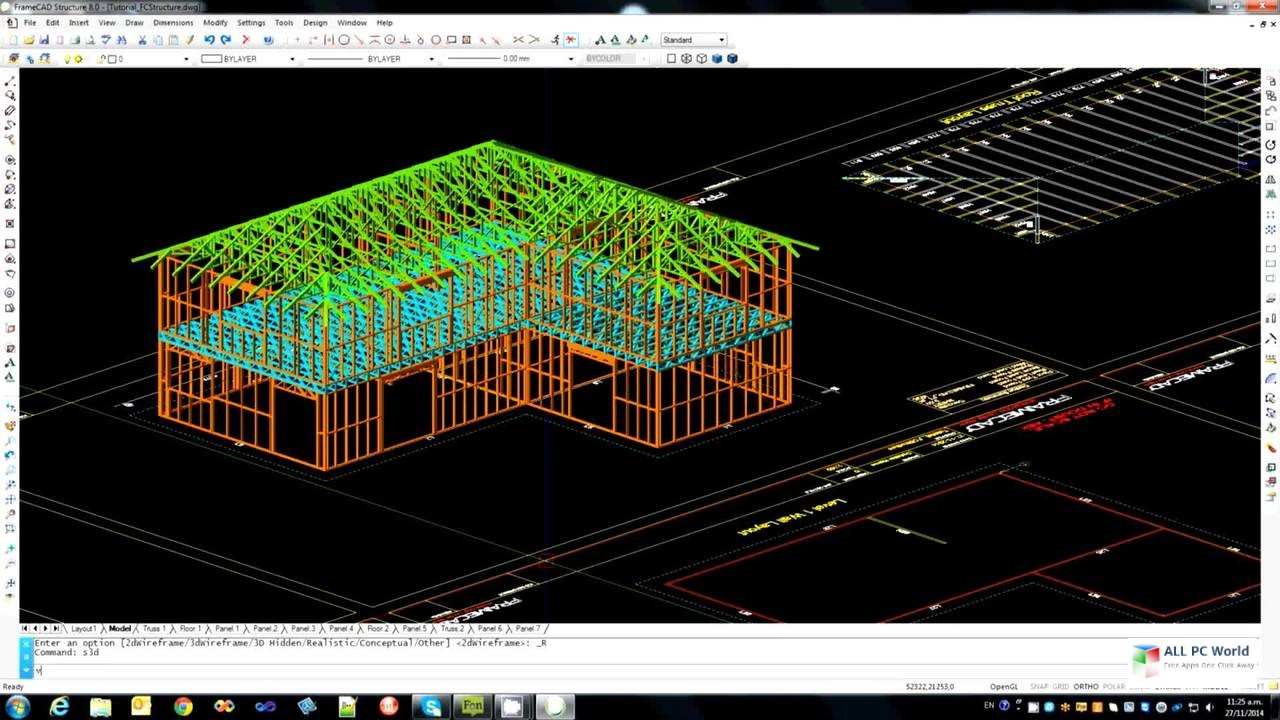Select the 3D wireframe globe view icon

click(686, 59)
